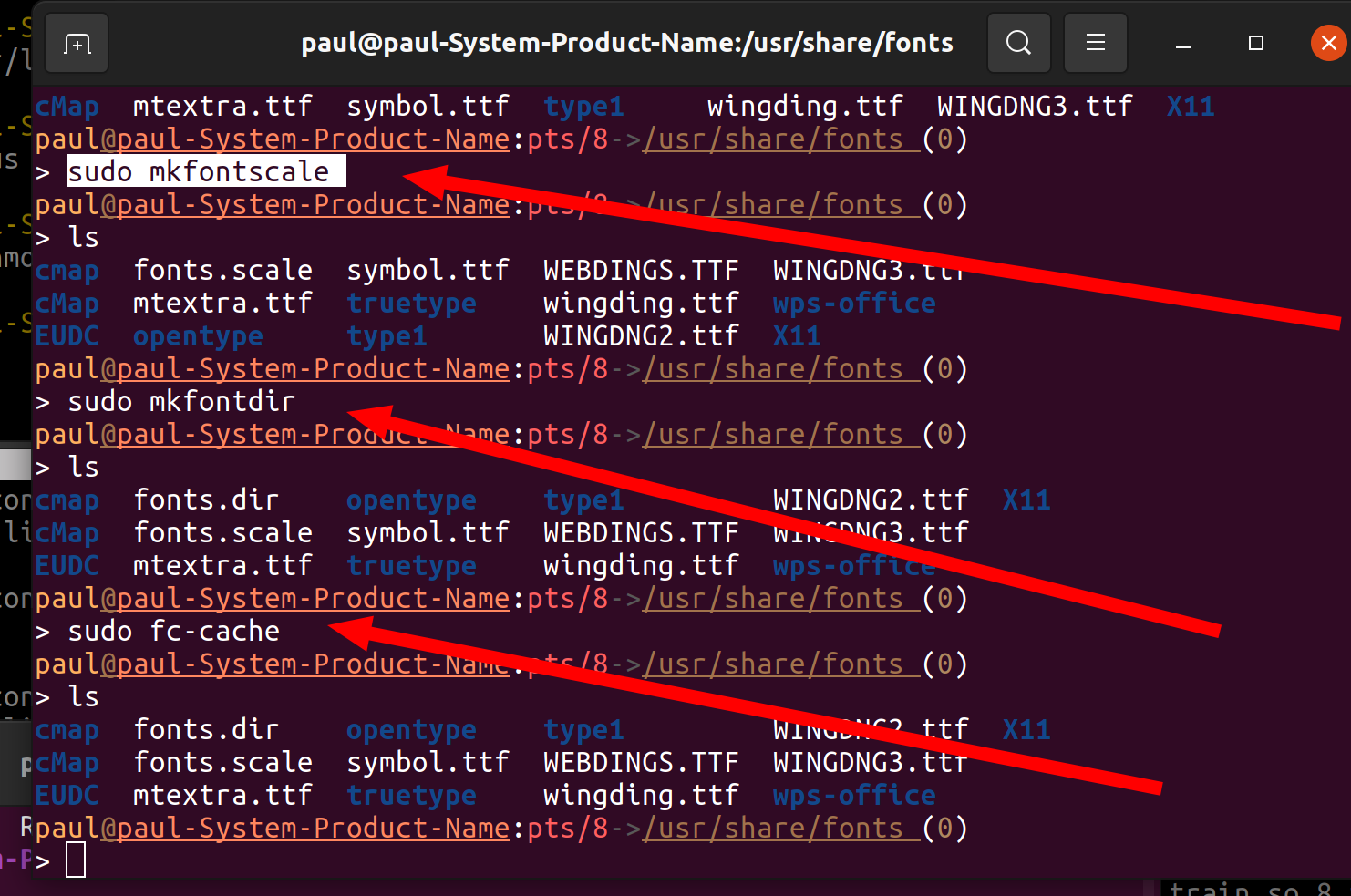Open the hamburger menu

[1096, 43]
